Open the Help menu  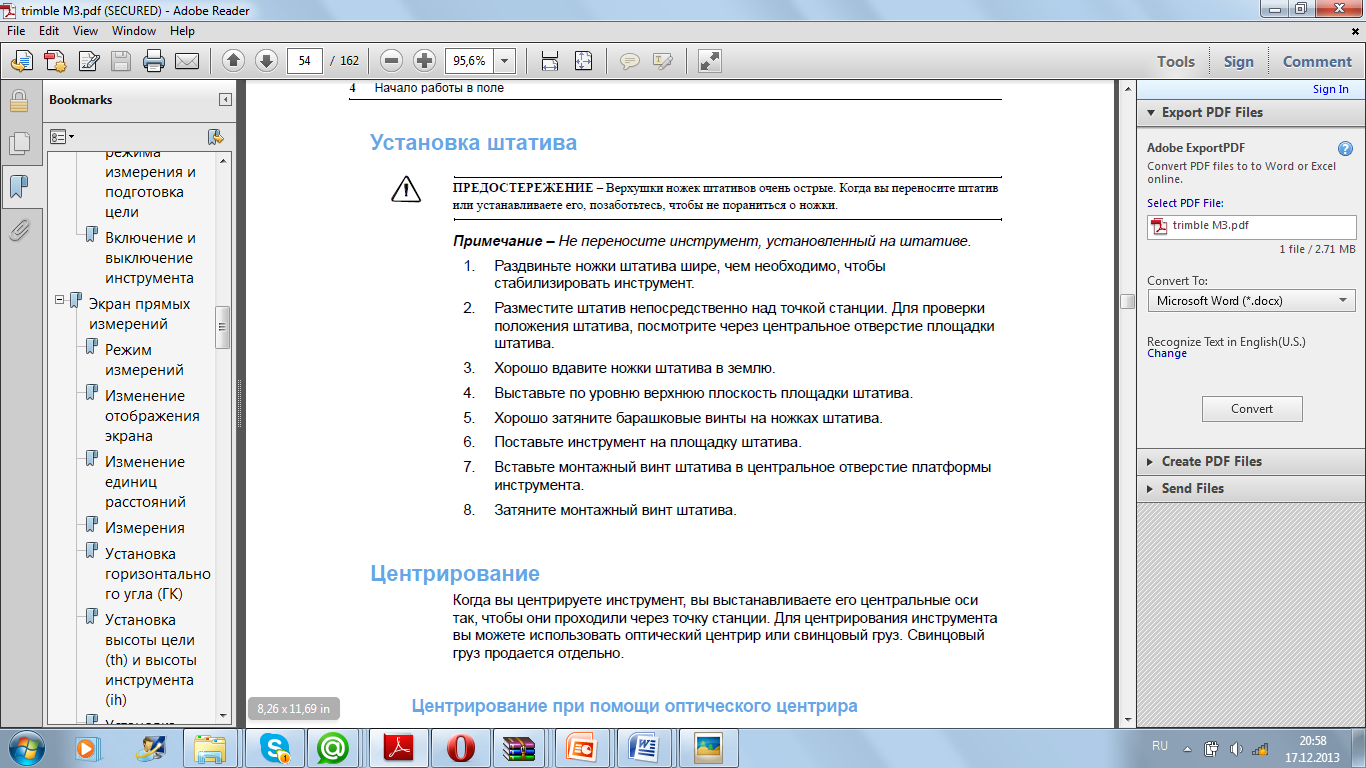click(182, 31)
